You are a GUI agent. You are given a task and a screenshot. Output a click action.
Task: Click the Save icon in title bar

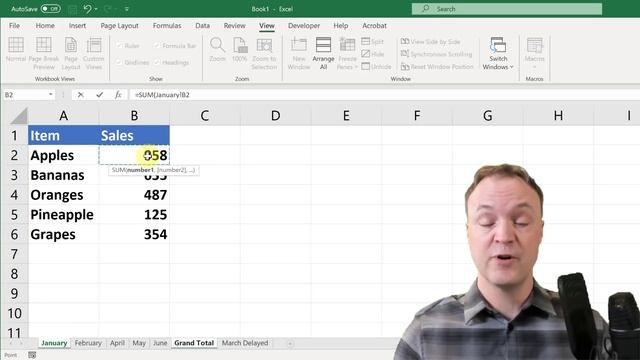pos(72,9)
